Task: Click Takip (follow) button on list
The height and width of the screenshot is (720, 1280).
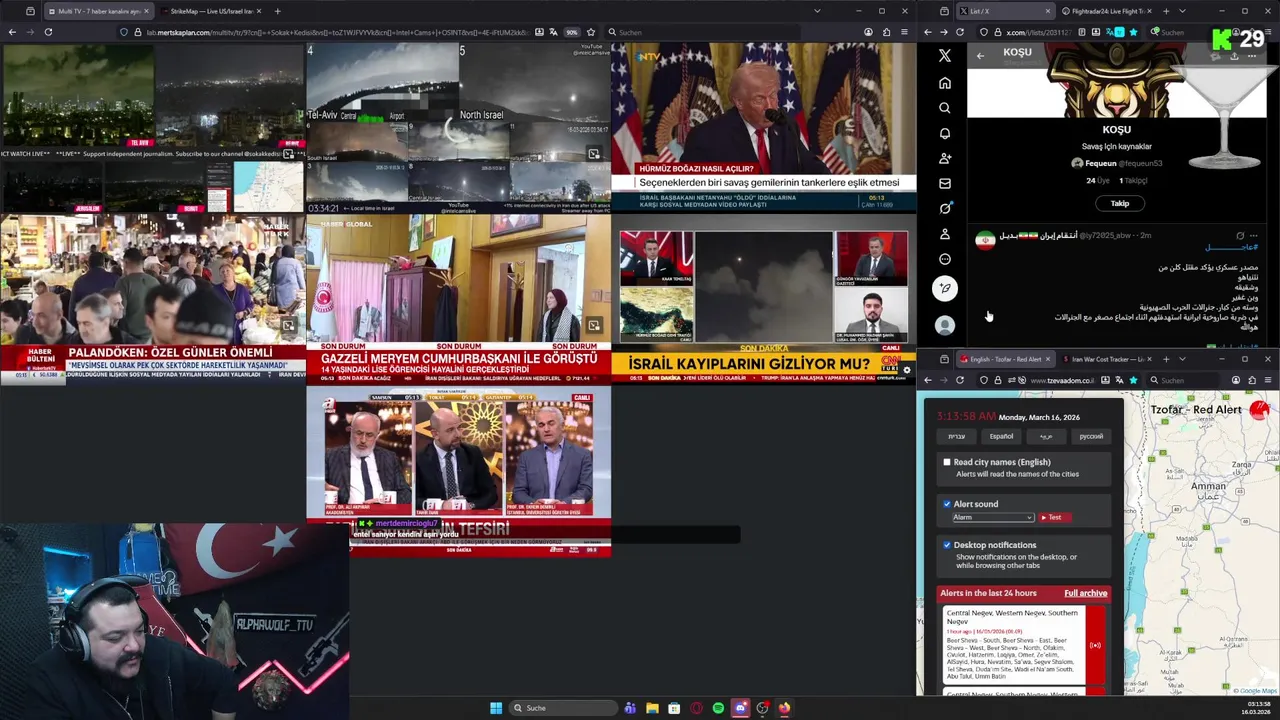Action: 1119,203
